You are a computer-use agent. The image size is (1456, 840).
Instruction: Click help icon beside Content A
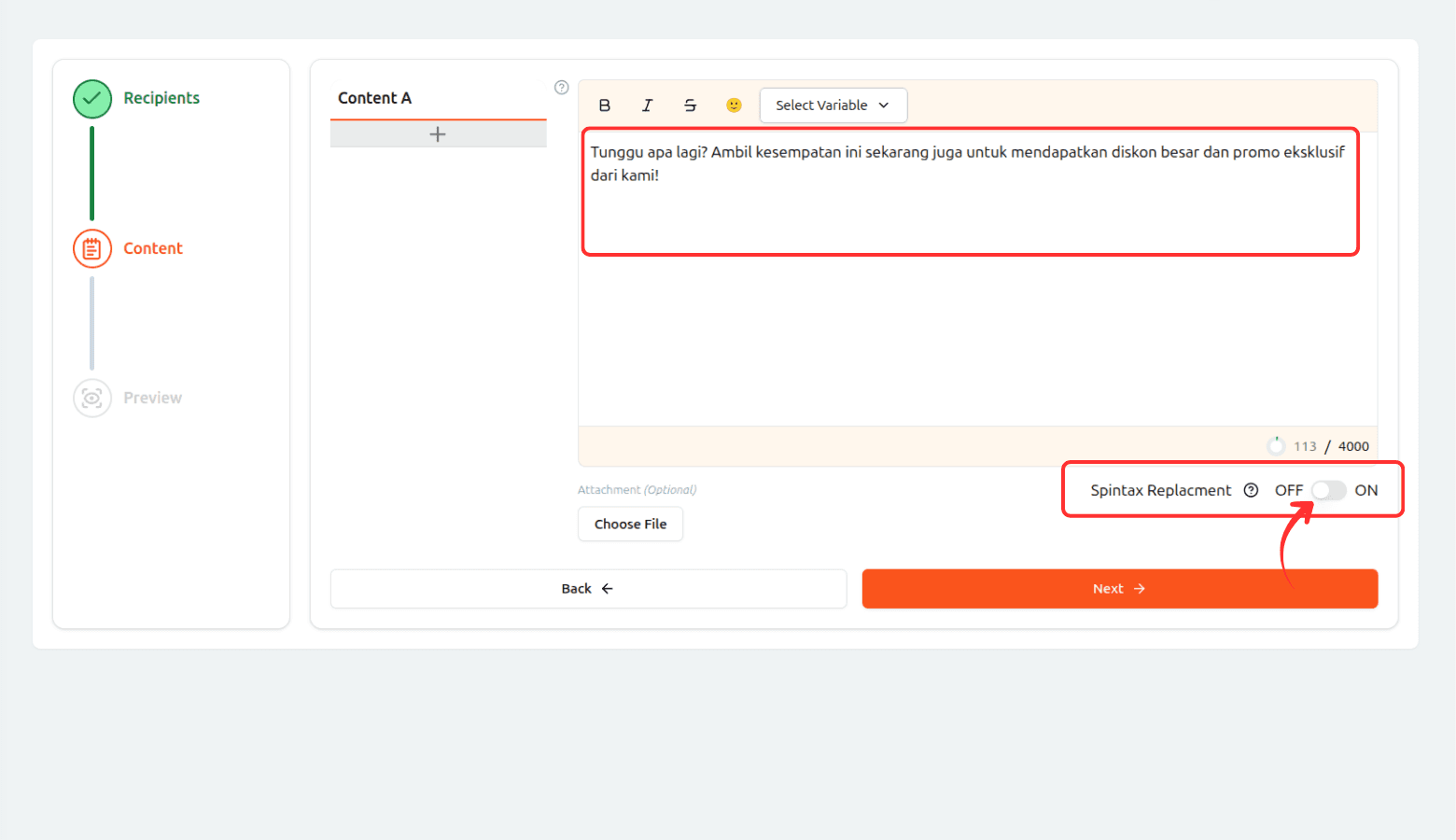561,88
